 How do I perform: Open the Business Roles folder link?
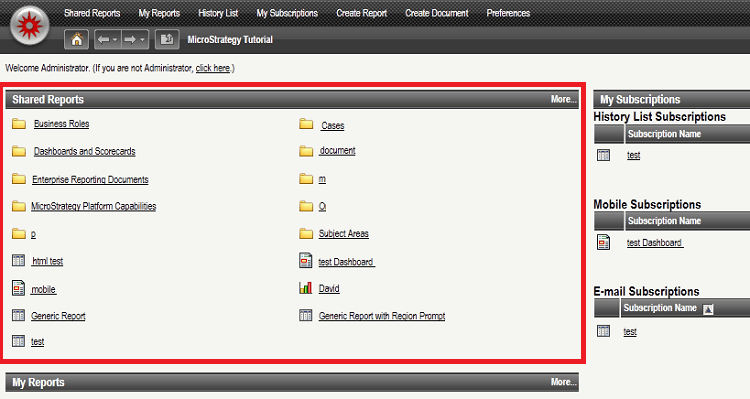62,124
